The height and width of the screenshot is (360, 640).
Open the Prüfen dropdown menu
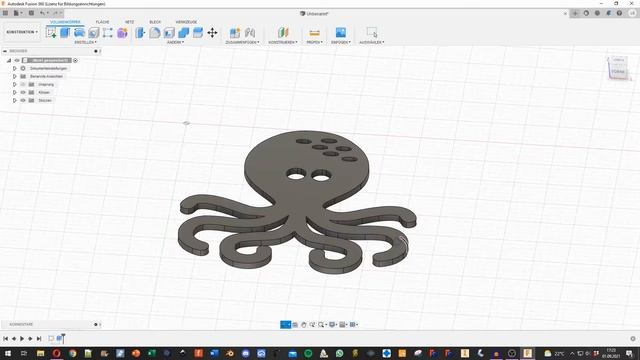tap(314, 42)
